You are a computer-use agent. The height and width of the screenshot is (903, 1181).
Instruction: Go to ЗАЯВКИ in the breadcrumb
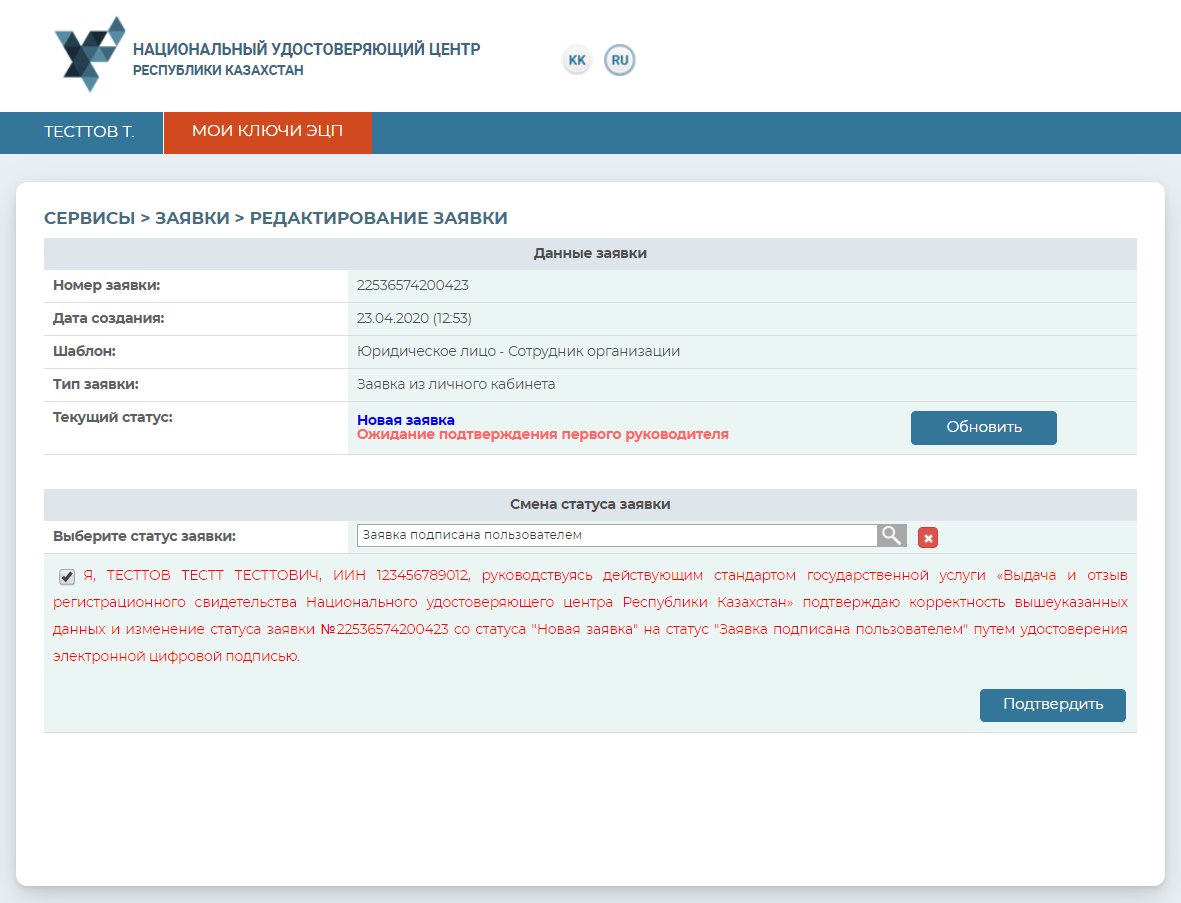[x=192, y=218]
